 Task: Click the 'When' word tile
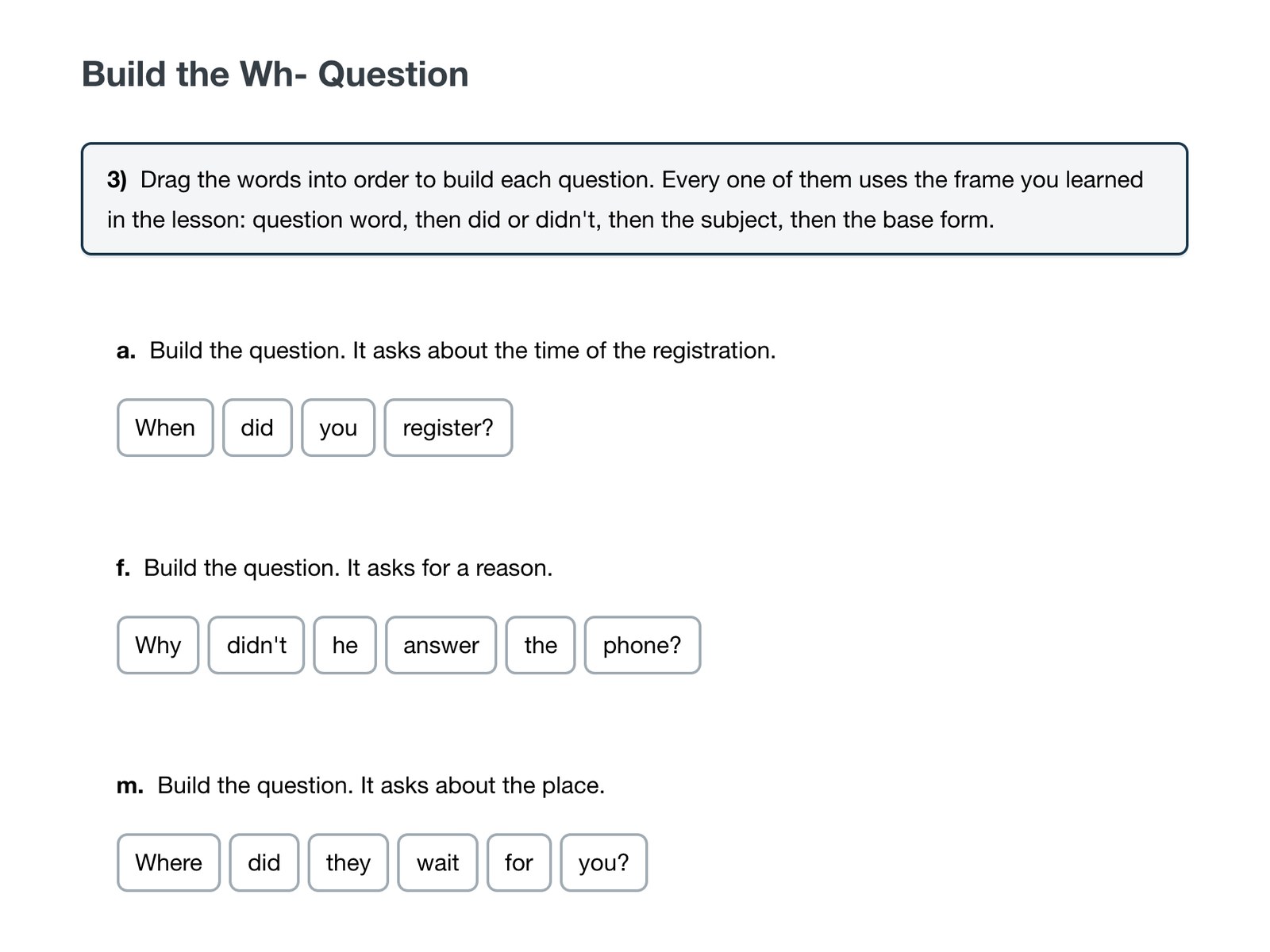[165, 428]
